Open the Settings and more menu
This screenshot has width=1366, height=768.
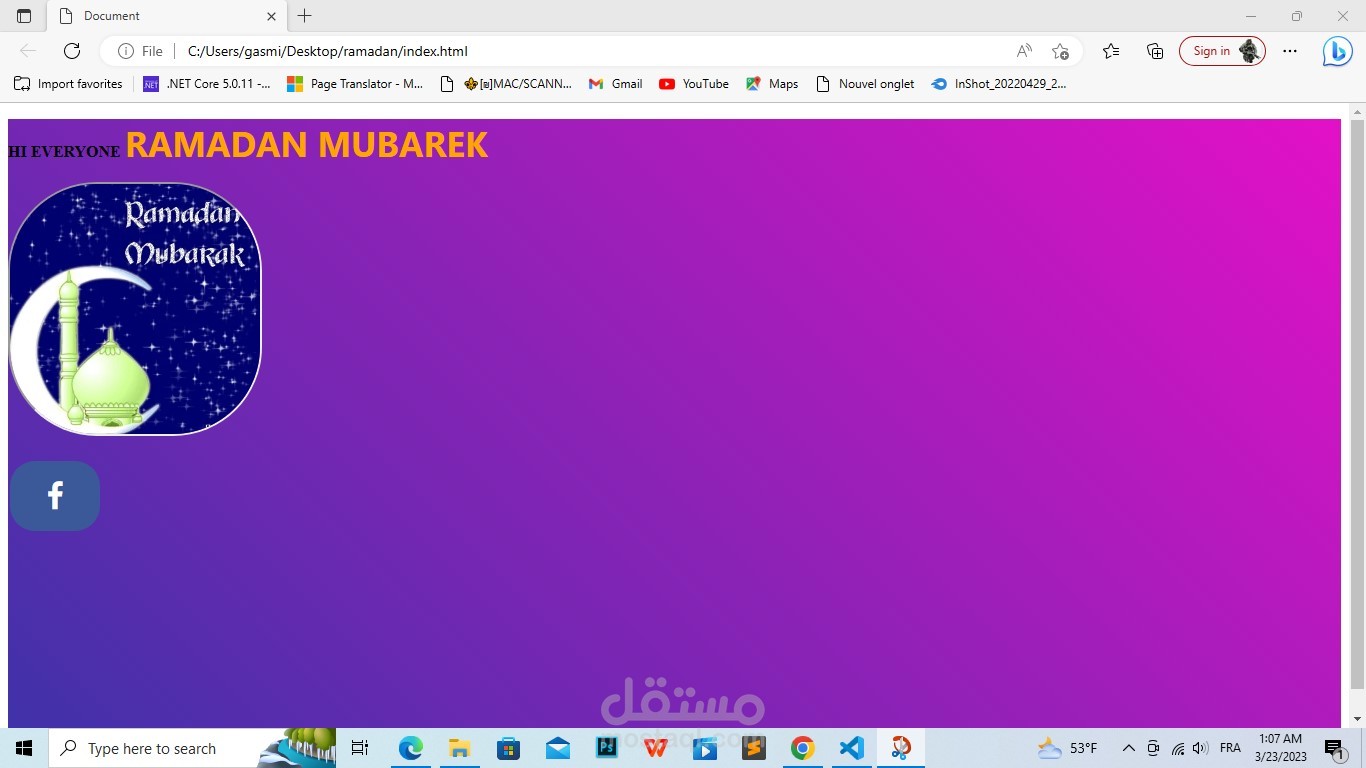pyautogui.click(x=1289, y=51)
